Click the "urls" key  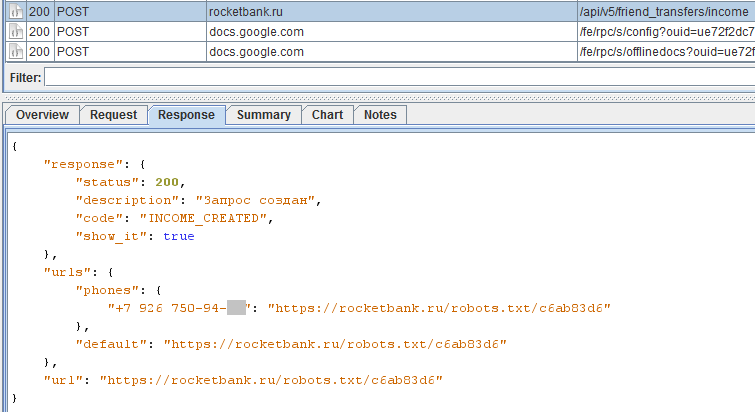(67, 272)
